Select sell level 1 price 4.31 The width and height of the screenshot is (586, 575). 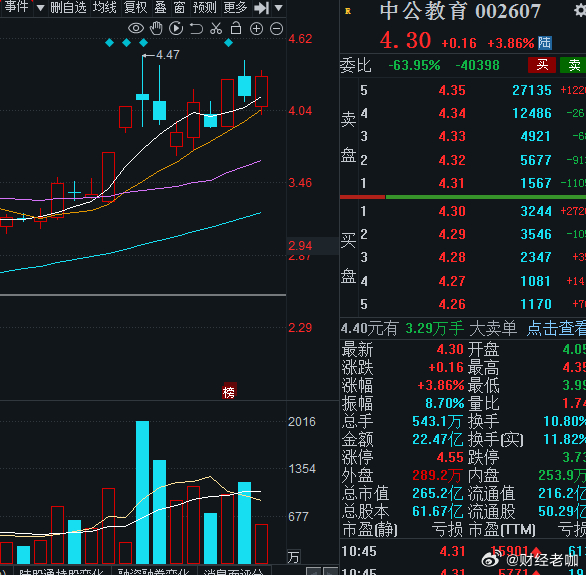pos(452,183)
